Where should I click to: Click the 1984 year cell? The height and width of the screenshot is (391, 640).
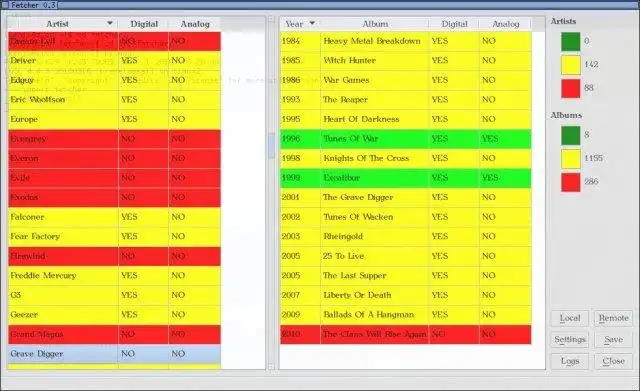pos(300,41)
